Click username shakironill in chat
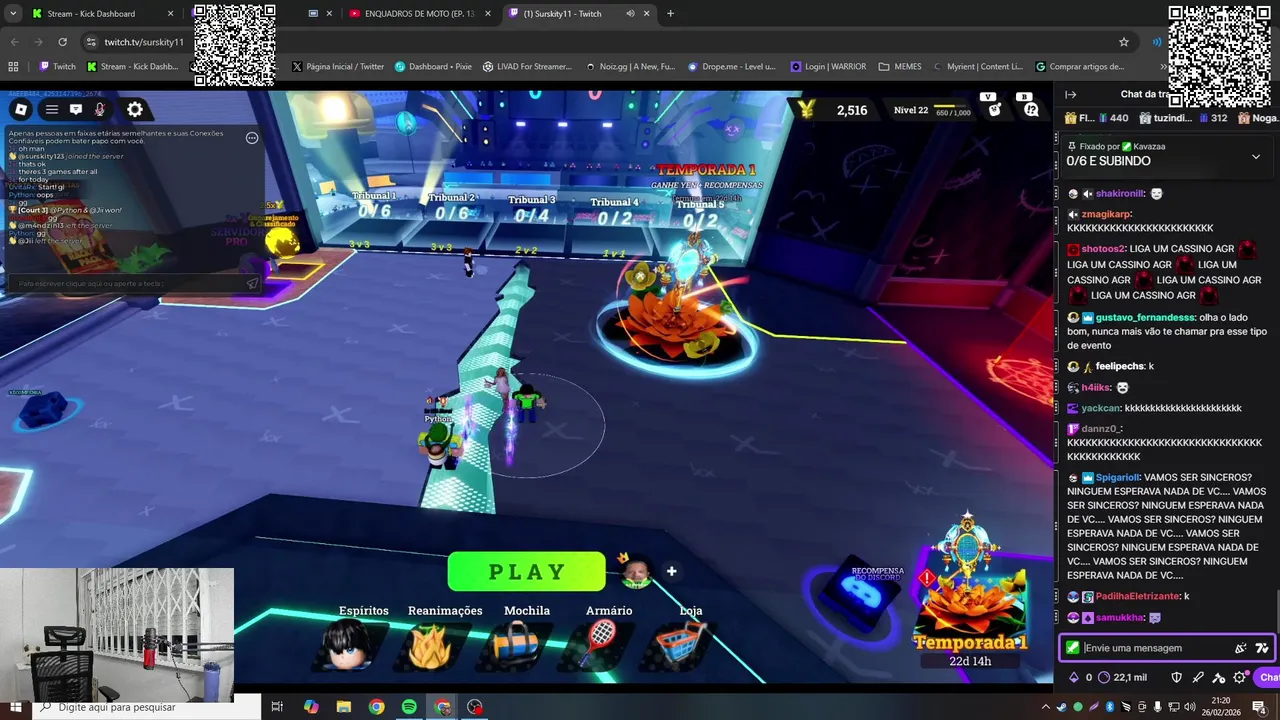This screenshot has height=720, width=1280. (1119, 194)
